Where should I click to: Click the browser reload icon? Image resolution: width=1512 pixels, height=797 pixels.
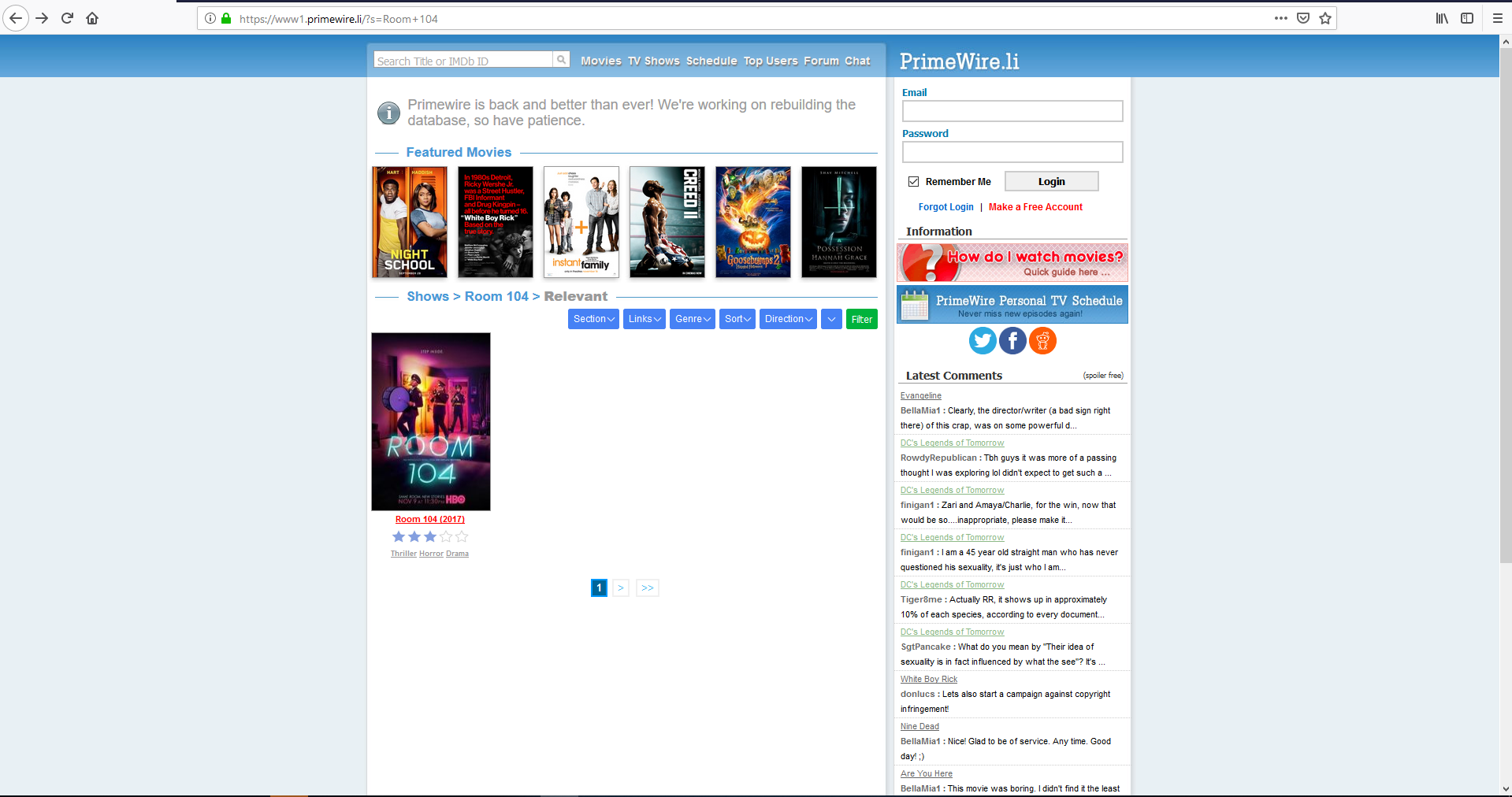[67, 18]
